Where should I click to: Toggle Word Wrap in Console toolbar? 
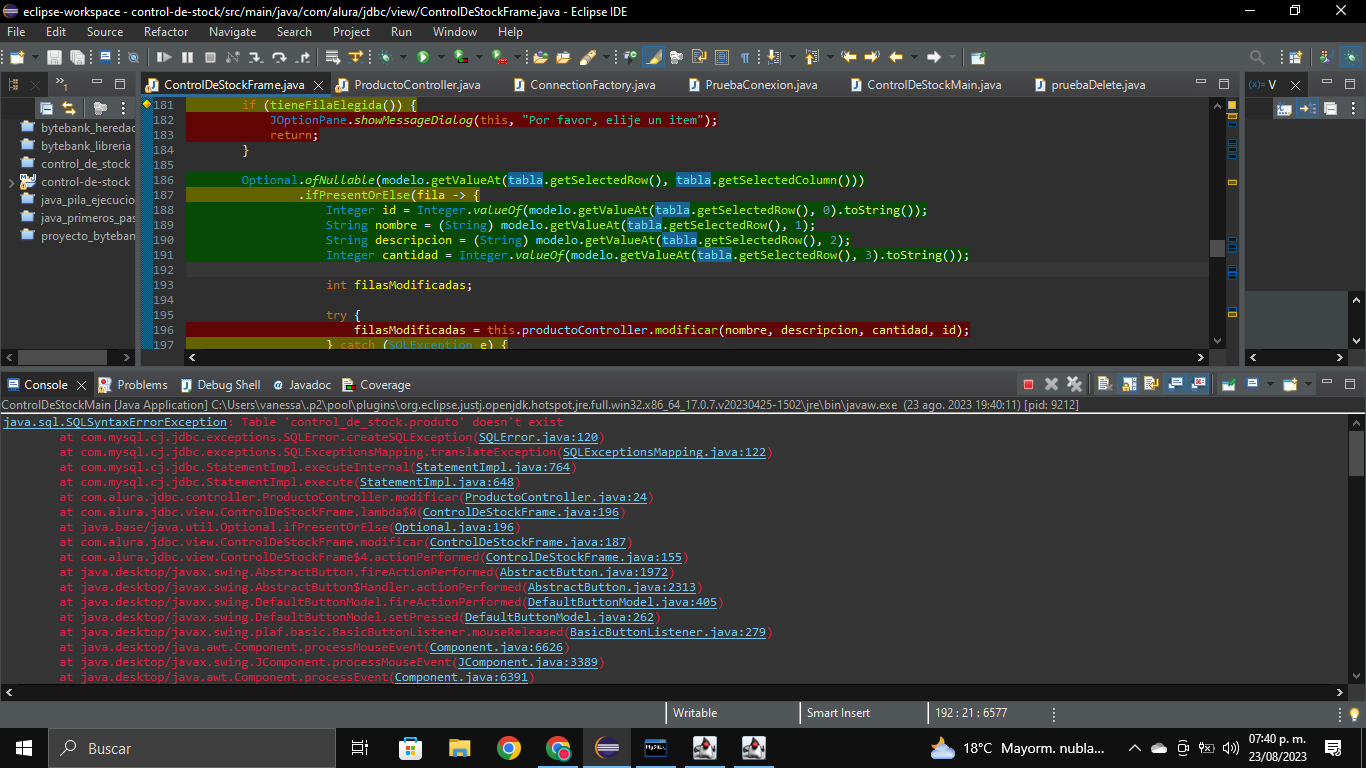[x=1151, y=384]
